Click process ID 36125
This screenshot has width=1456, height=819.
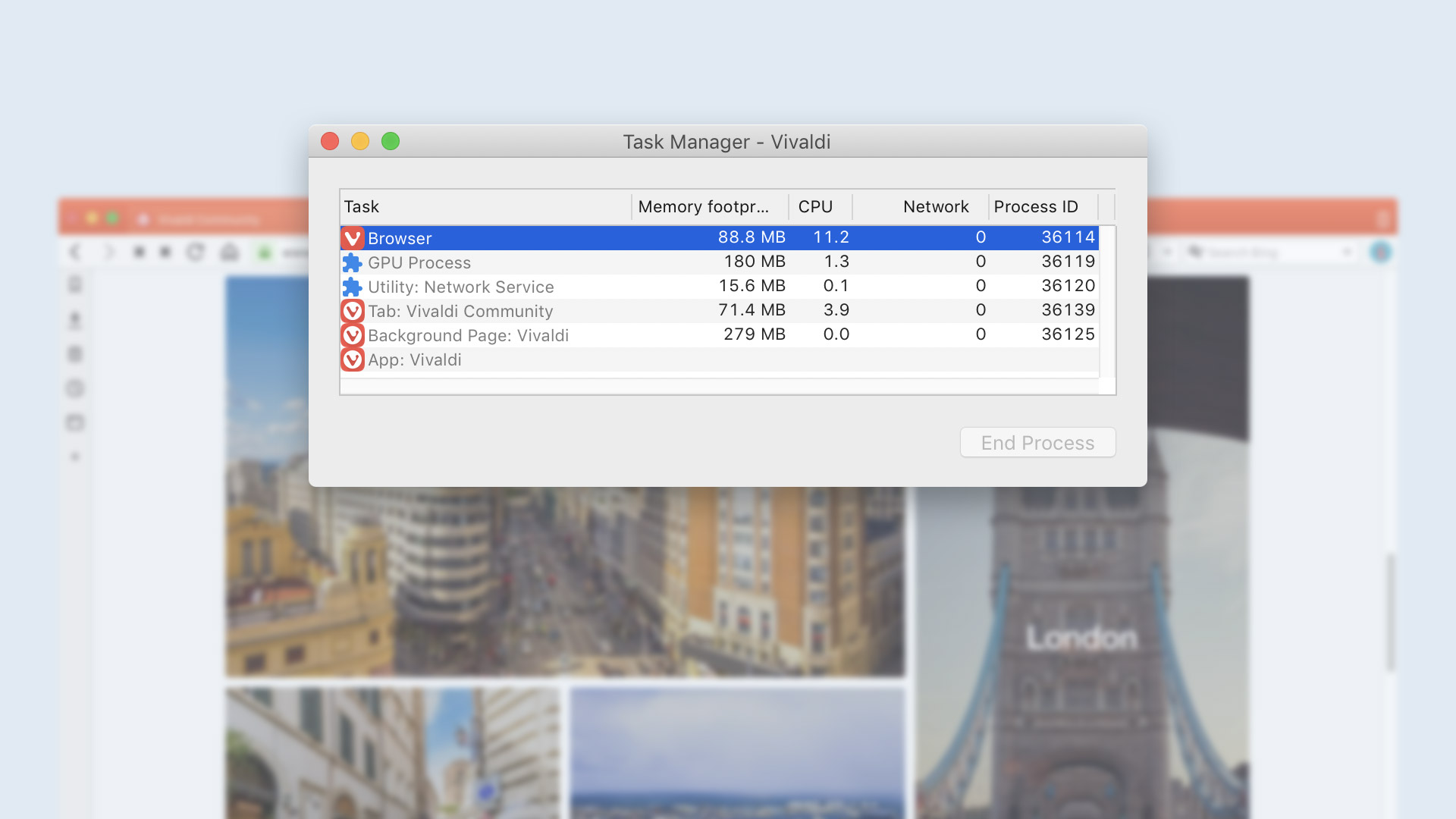pos(1068,334)
